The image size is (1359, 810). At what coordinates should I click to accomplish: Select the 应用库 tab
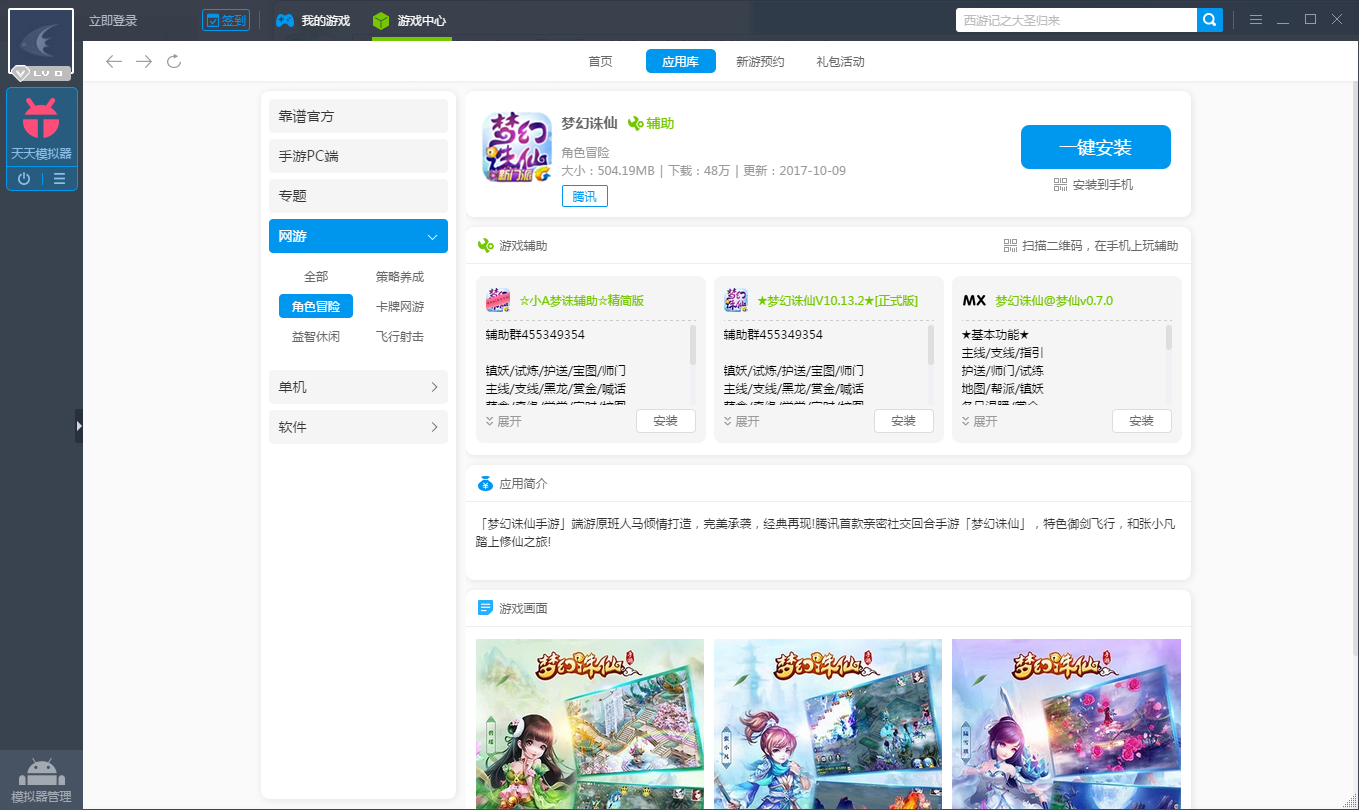click(x=680, y=62)
